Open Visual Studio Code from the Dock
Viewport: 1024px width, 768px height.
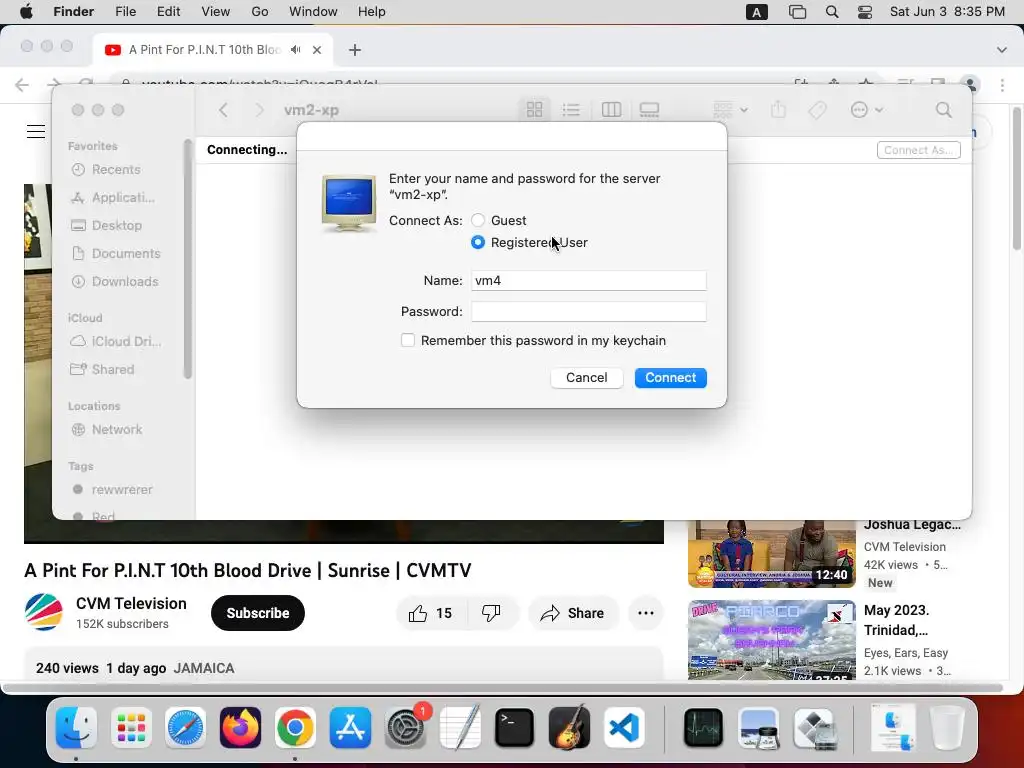624,728
